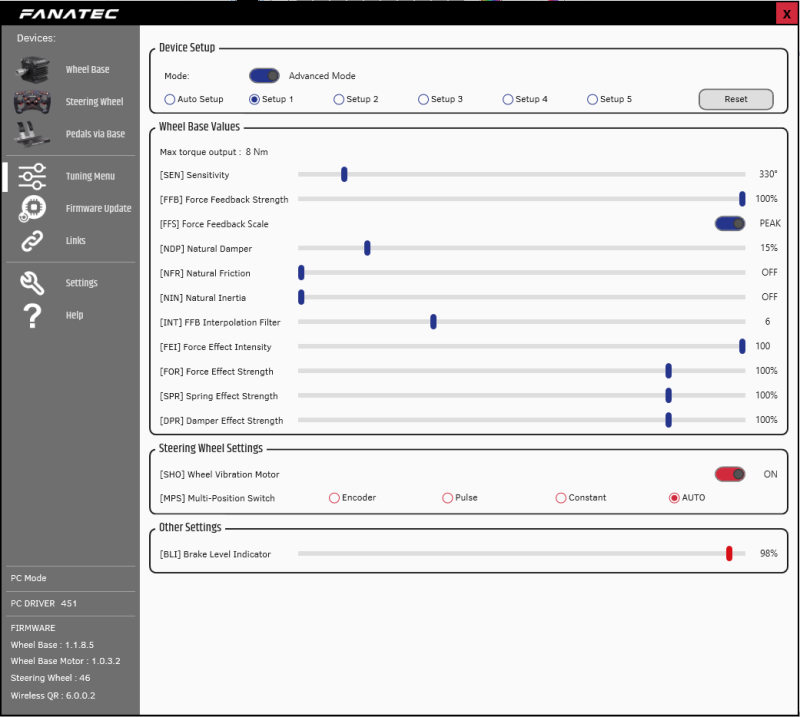This screenshot has width=800, height=717.
Task: Click the Natural Damper slider handle
Action: pyautogui.click(x=367, y=248)
